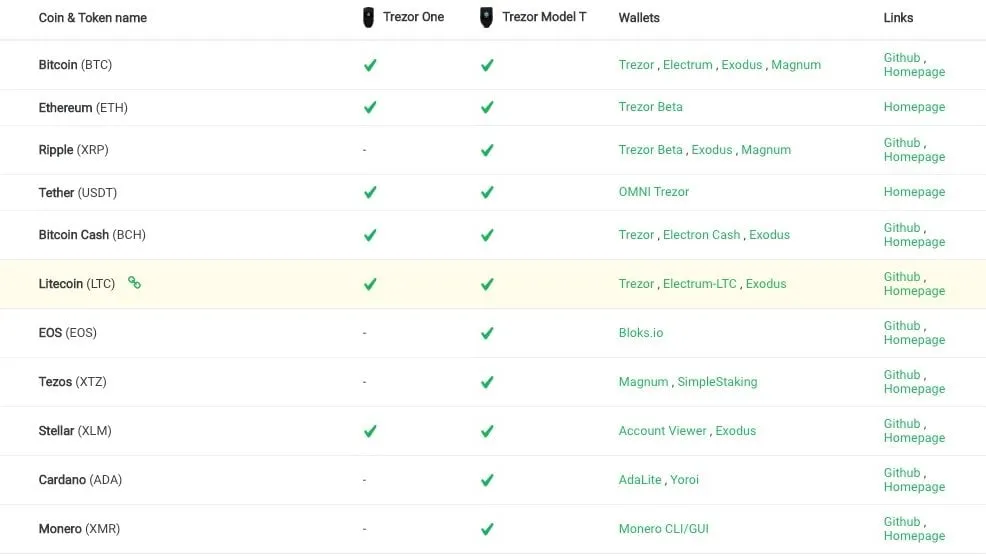Image resolution: width=986 pixels, height=556 pixels.
Task: Click EOS's Trezor Model T checkmark
Action: (487, 333)
